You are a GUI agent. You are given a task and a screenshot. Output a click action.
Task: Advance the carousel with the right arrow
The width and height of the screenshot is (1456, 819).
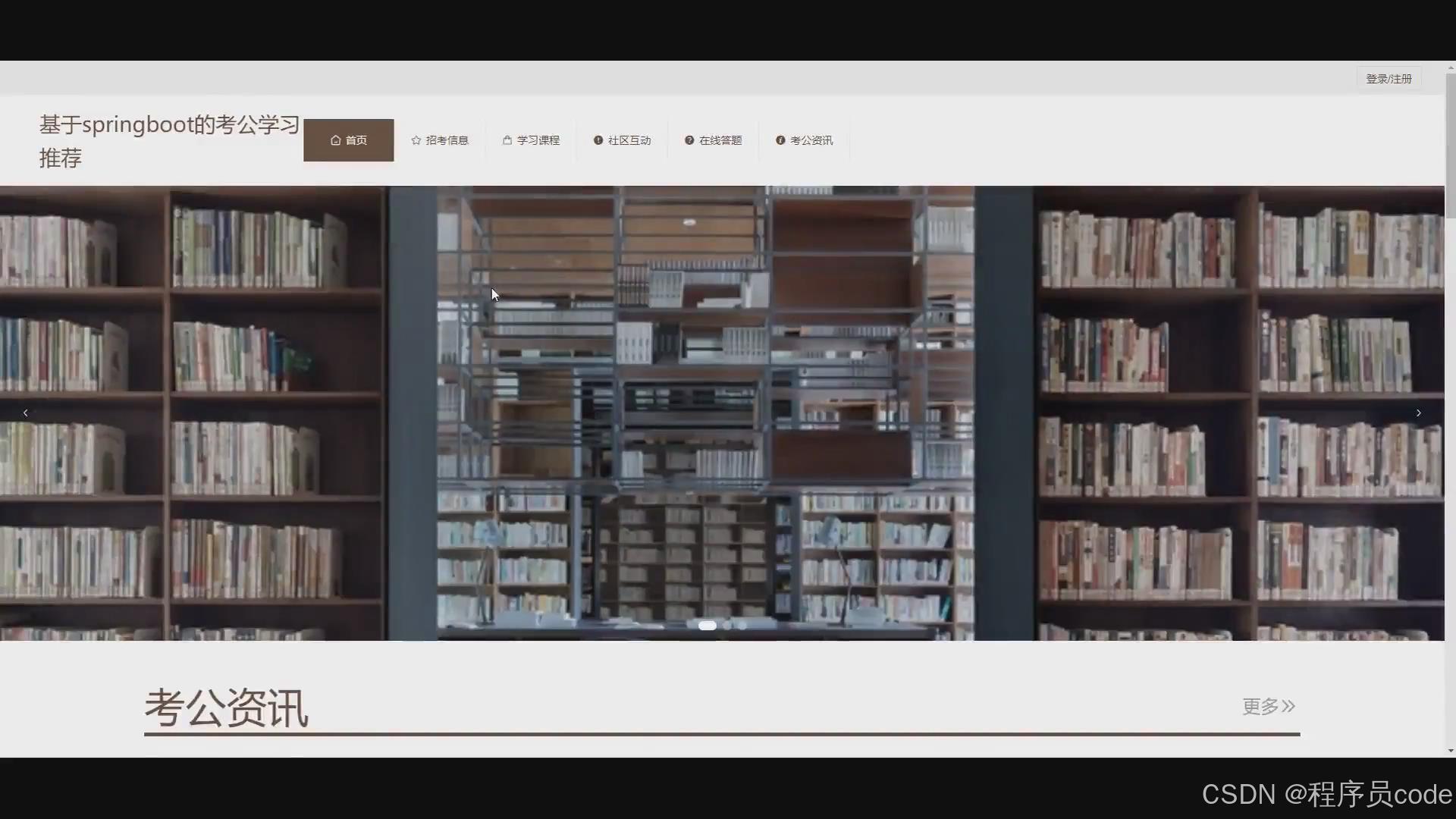[x=1418, y=413]
